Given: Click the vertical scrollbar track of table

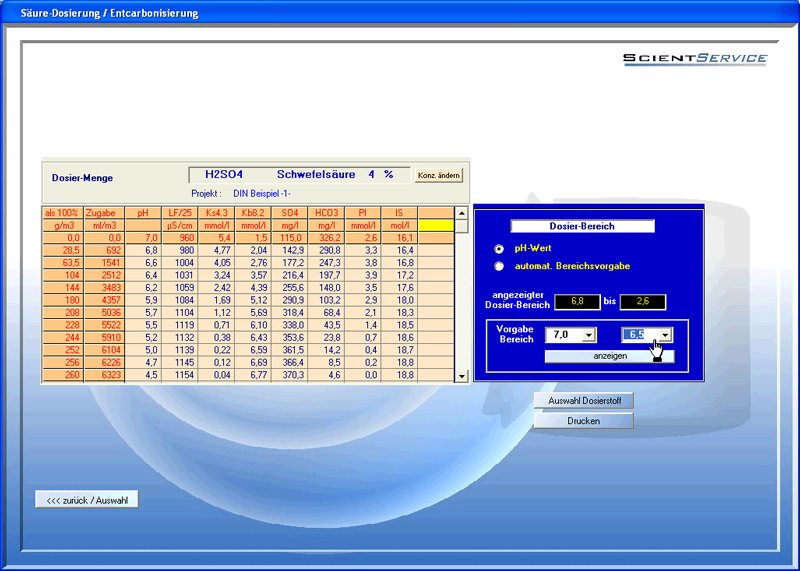Looking at the screenshot, I should coord(461,300).
